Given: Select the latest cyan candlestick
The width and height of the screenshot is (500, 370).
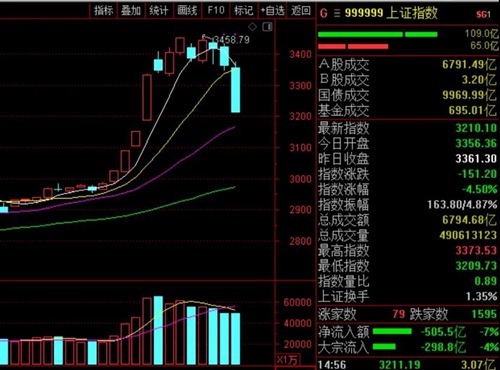Looking at the screenshot, I should coord(236,90).
